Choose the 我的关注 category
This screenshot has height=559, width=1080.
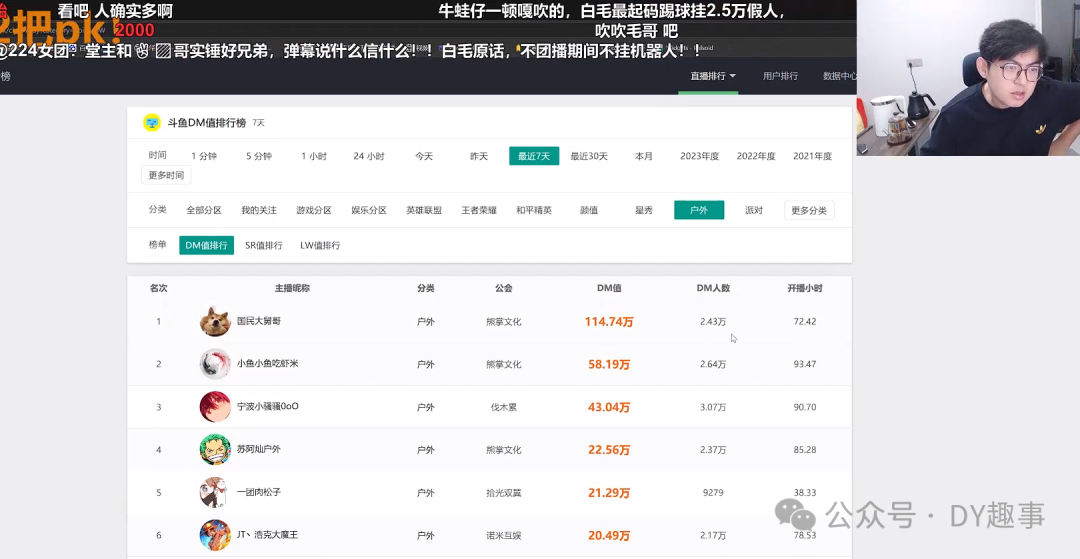tap(259, 210)
